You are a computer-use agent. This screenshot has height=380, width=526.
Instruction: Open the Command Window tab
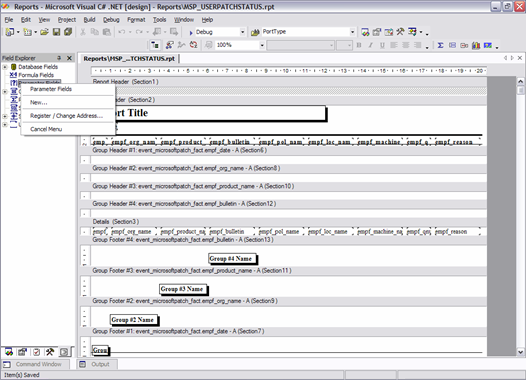tap(35, 364)
